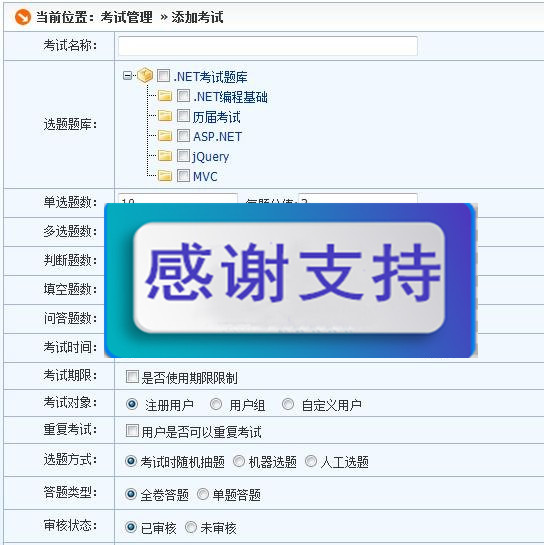This screenshot has height=545, width=544.
Task: Enable 是否使用期限限制 checkbox
Action: [132, 376]
